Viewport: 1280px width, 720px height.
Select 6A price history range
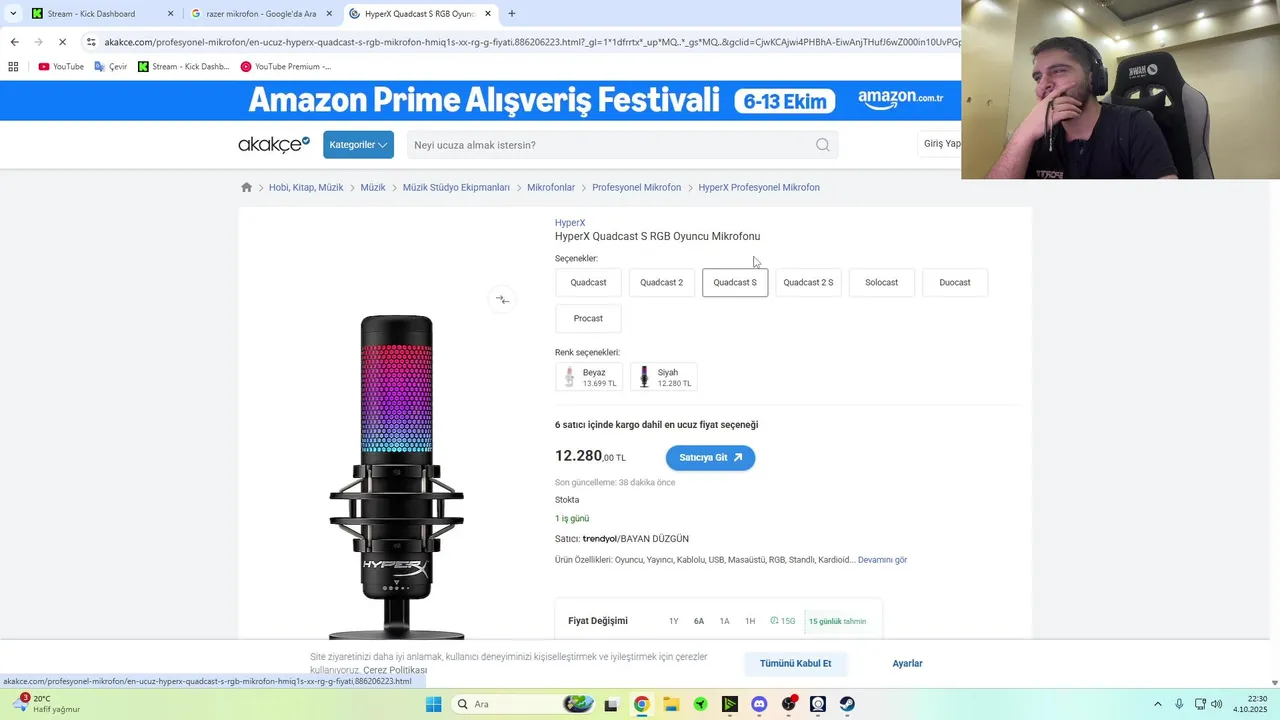click(x=699, y=621)
